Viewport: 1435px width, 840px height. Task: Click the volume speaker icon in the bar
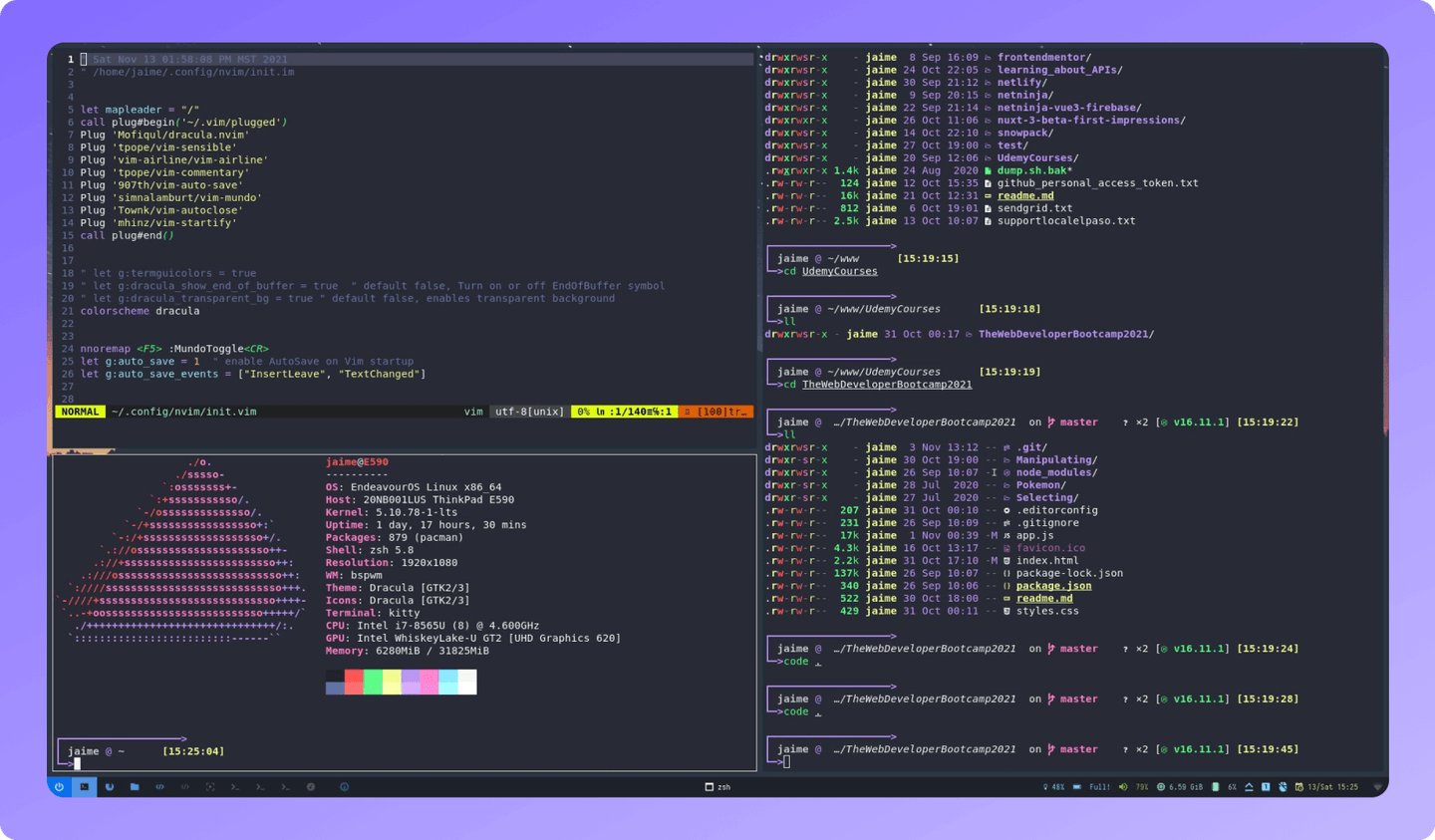[x=1123, y=787]
